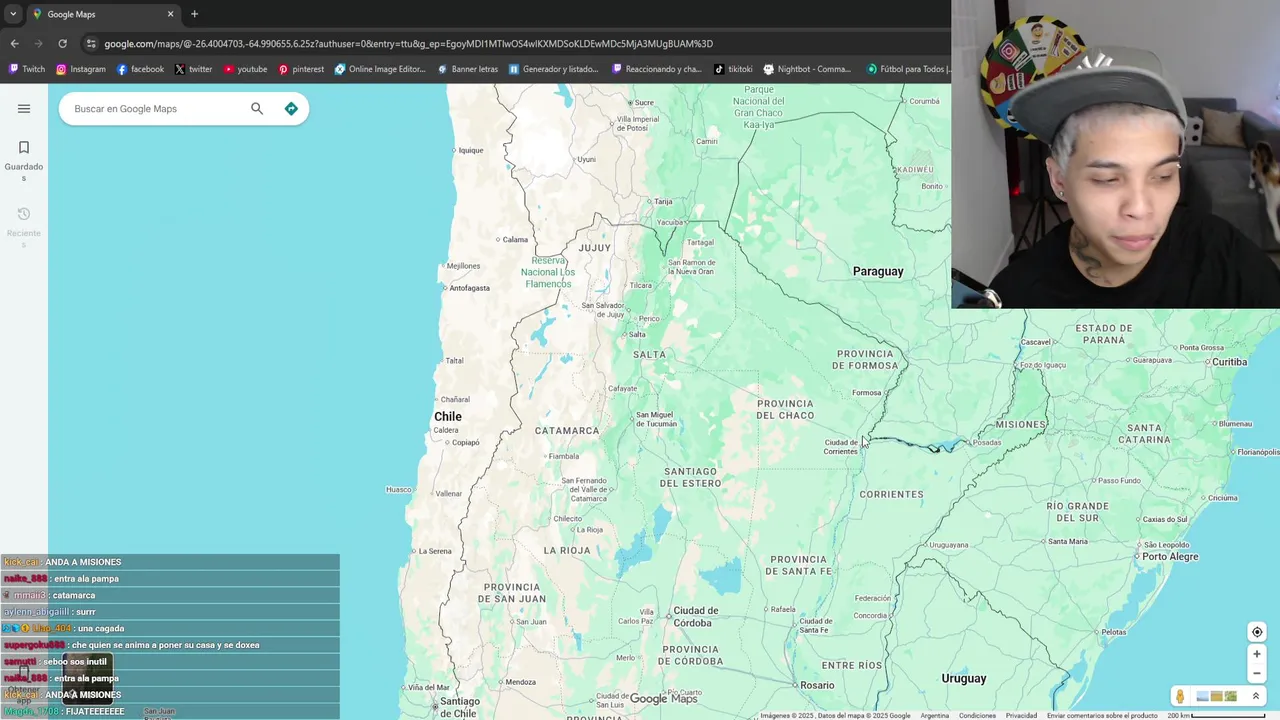Viewport: 1280px width, 720px height.
Task: Click the LA RIOJA province label
Action: tap(566, 550)
